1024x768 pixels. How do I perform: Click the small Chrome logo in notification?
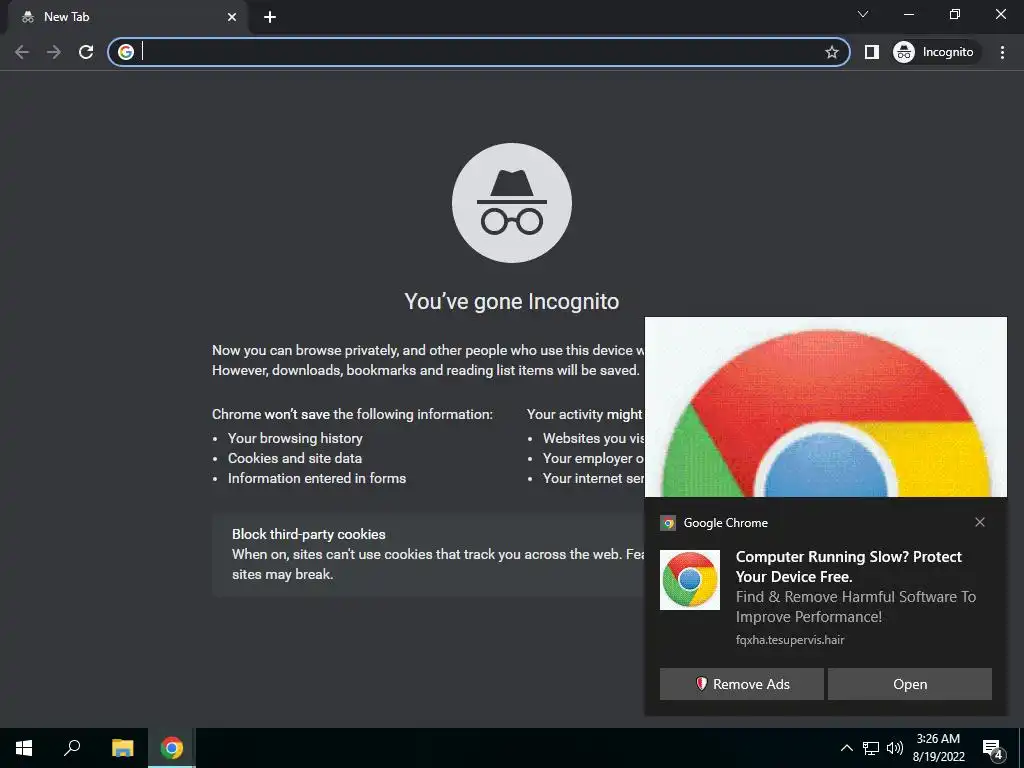[690, 580]
